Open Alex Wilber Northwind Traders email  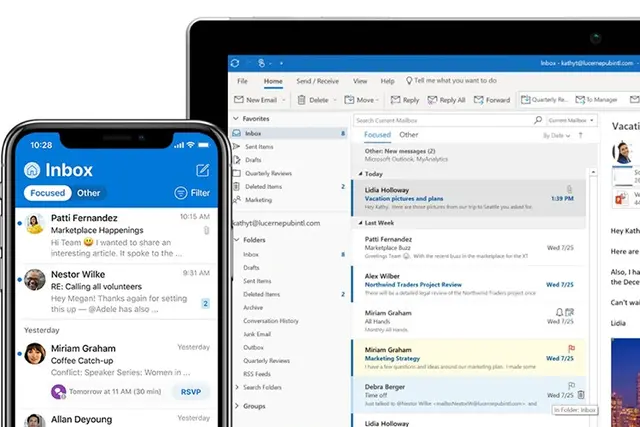469,284
